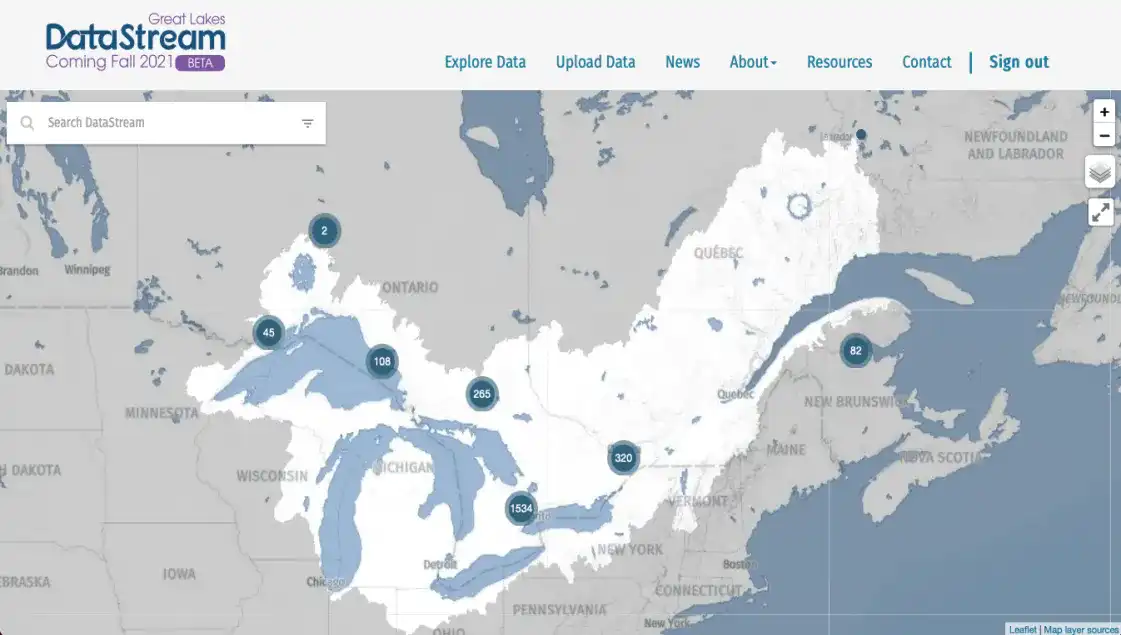Screen dimensions: 1121x635
Task: Select the cluster marker labeled 108
Action: point(382,361)
